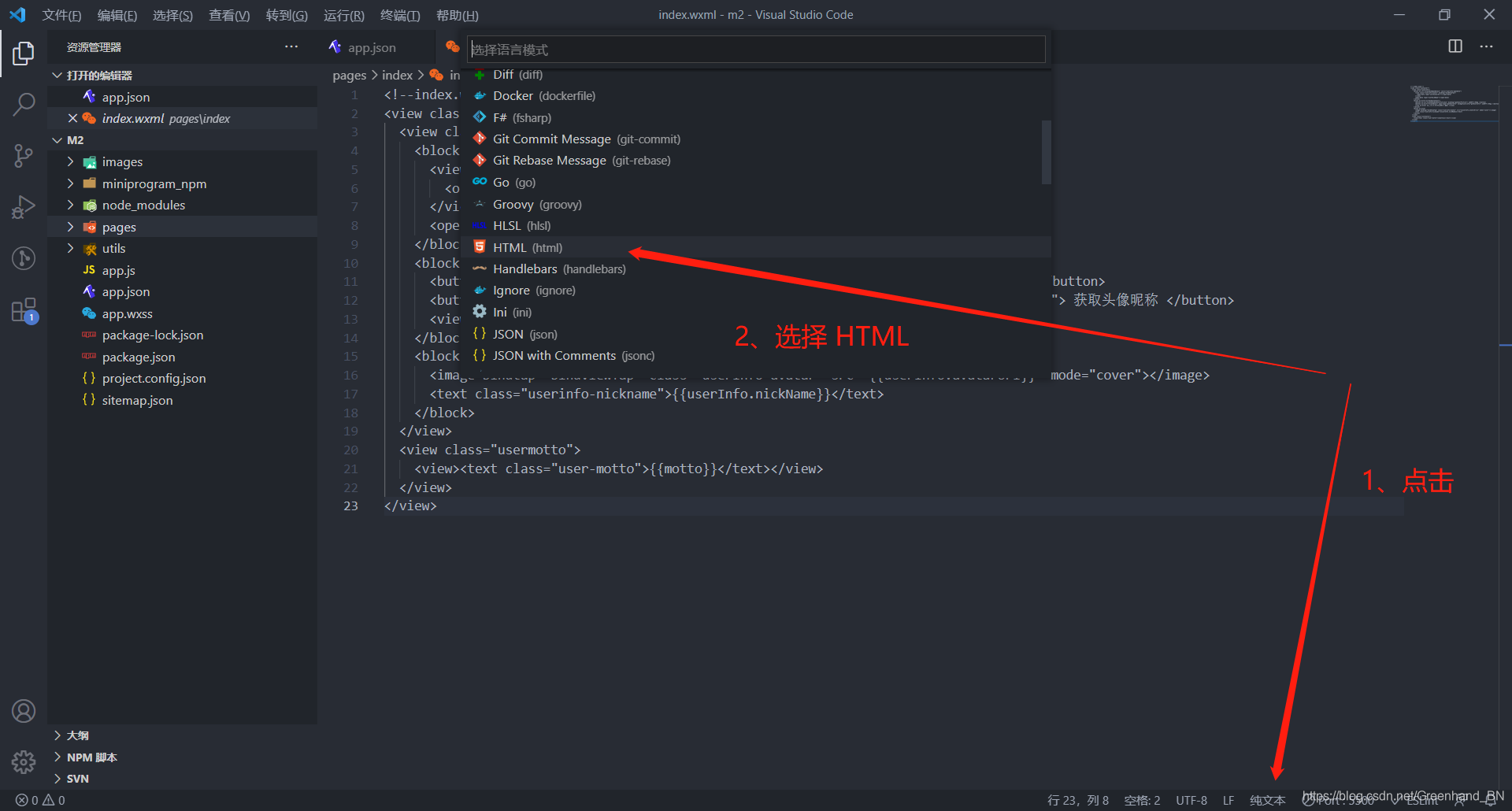Expand the images folder
The width and height of the screenshot is (1512, 811).
[70, 161]
